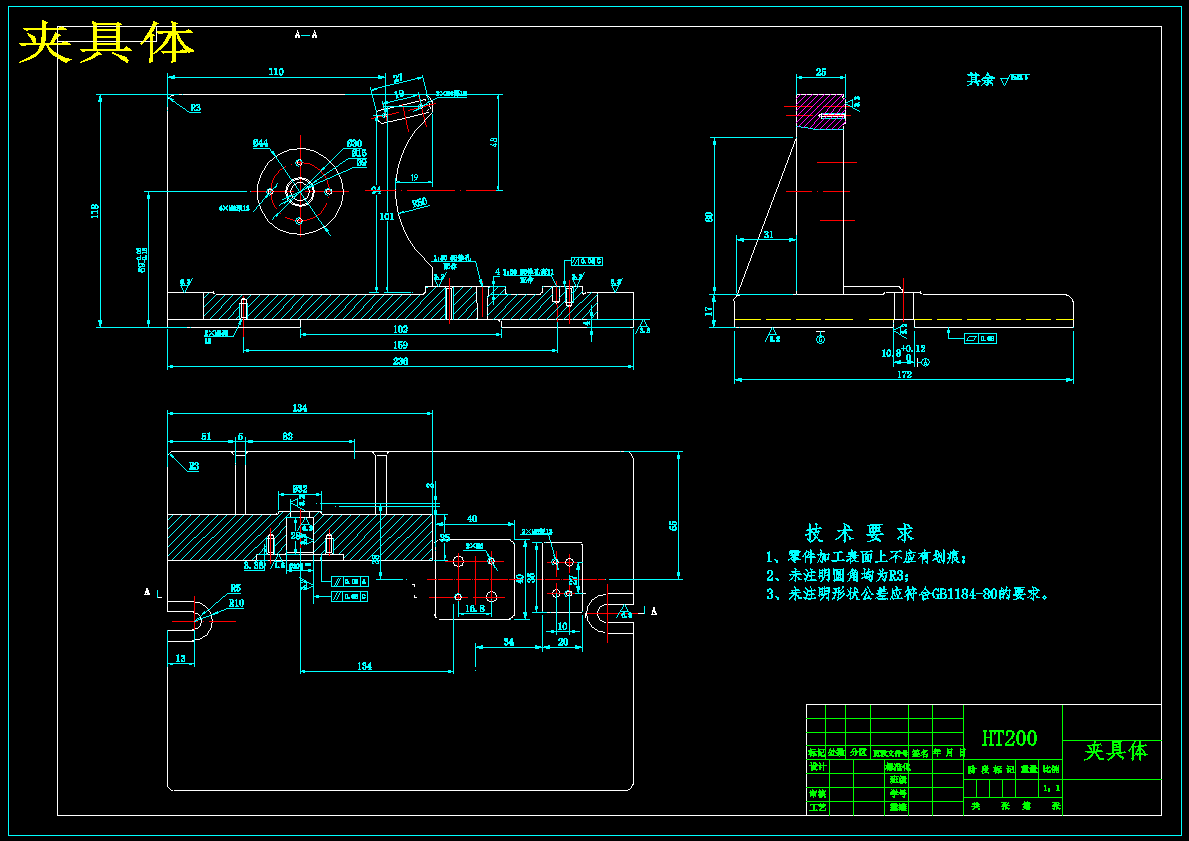Viewport: 1189px width, 841px height.
Task: Select the 31 rib dimension in side view
Action: point(768,234)
